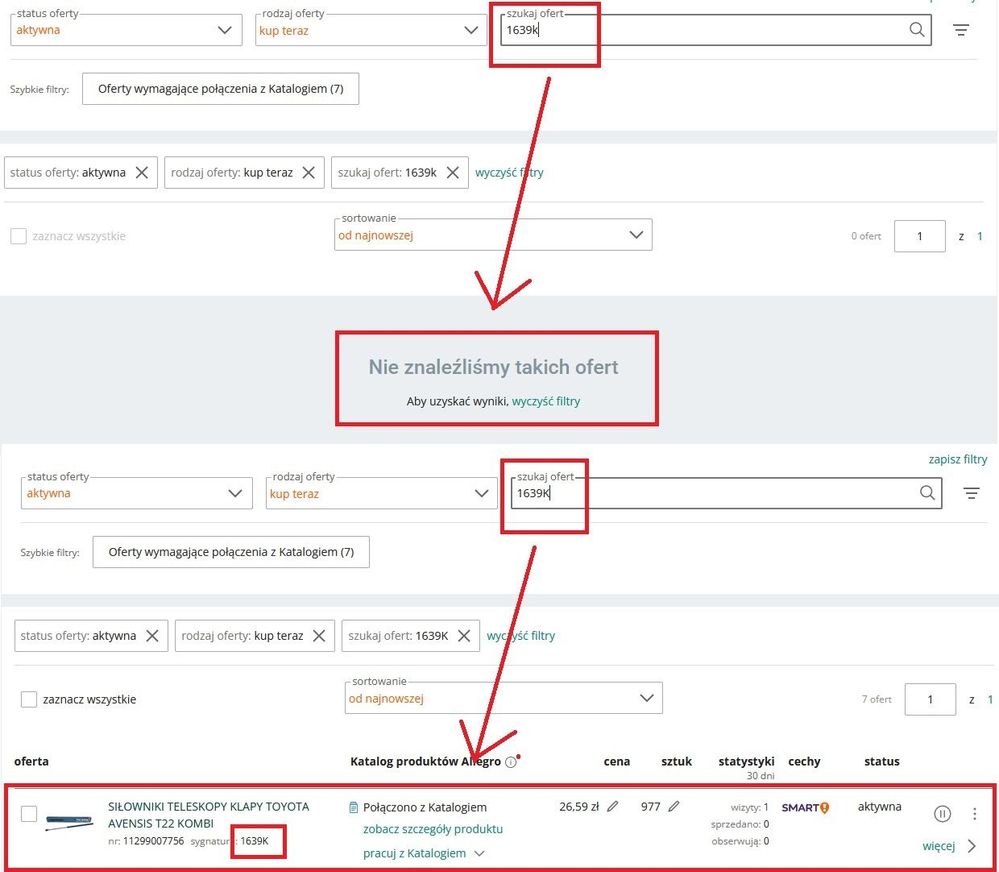Click the 'cechy' column header
999x872 pixels.
pyautogui.click(x=804, y=761)
